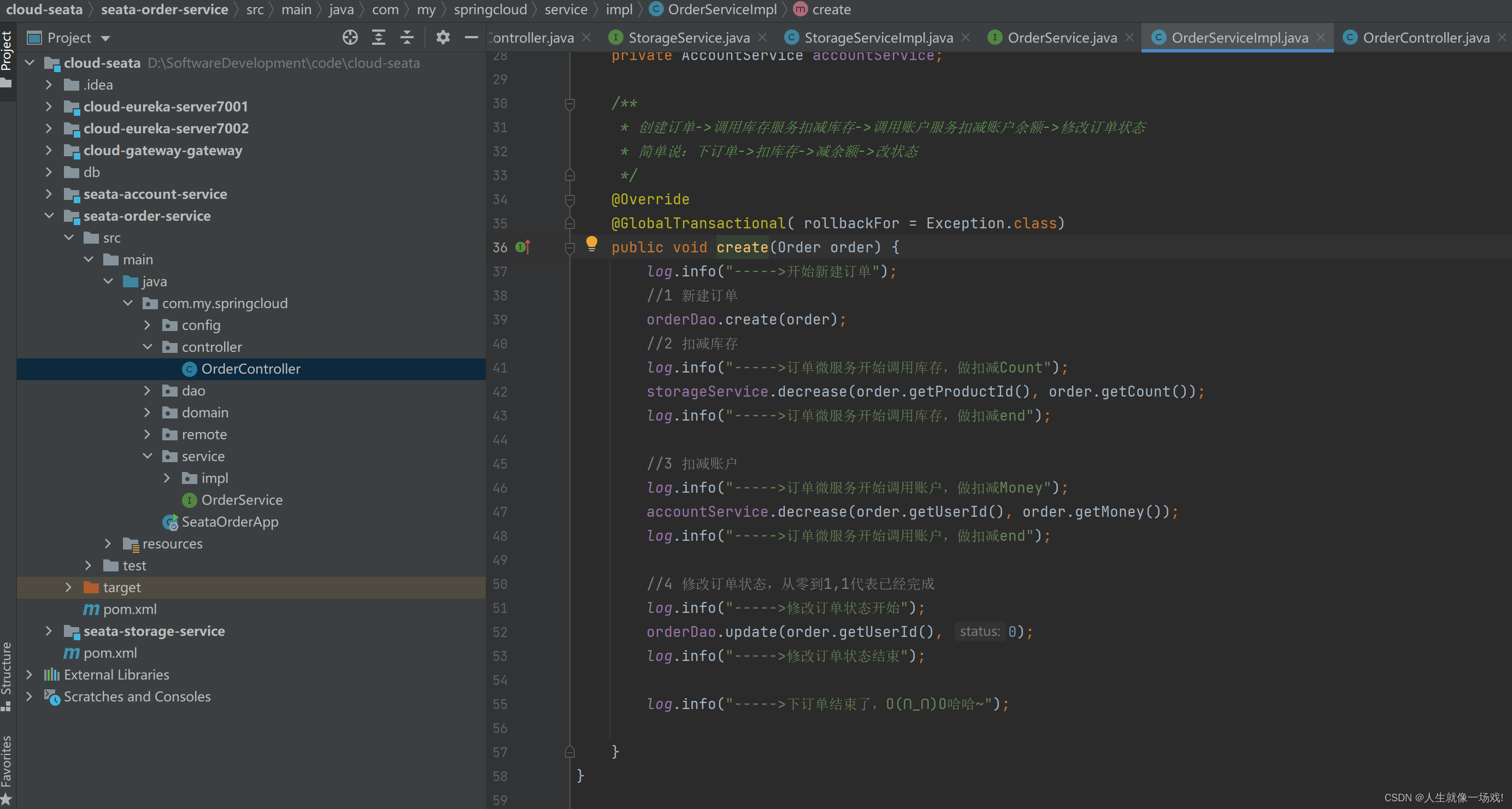
Task: Click the Collapse All icon in Project toolbar
Action: click(x=407, y=38)
